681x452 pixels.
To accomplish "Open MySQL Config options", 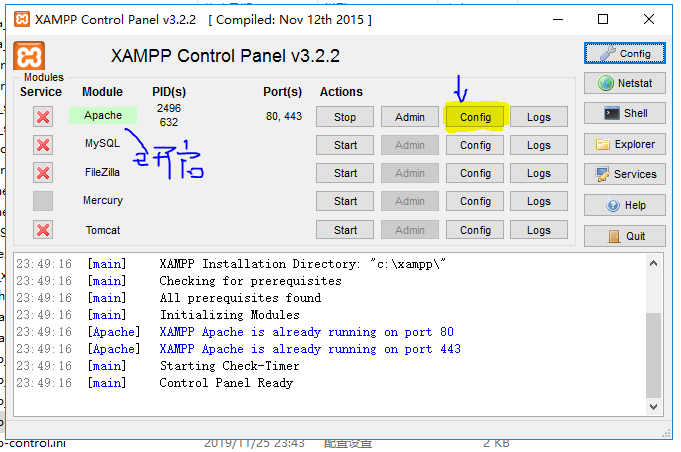I will (475, 145).
